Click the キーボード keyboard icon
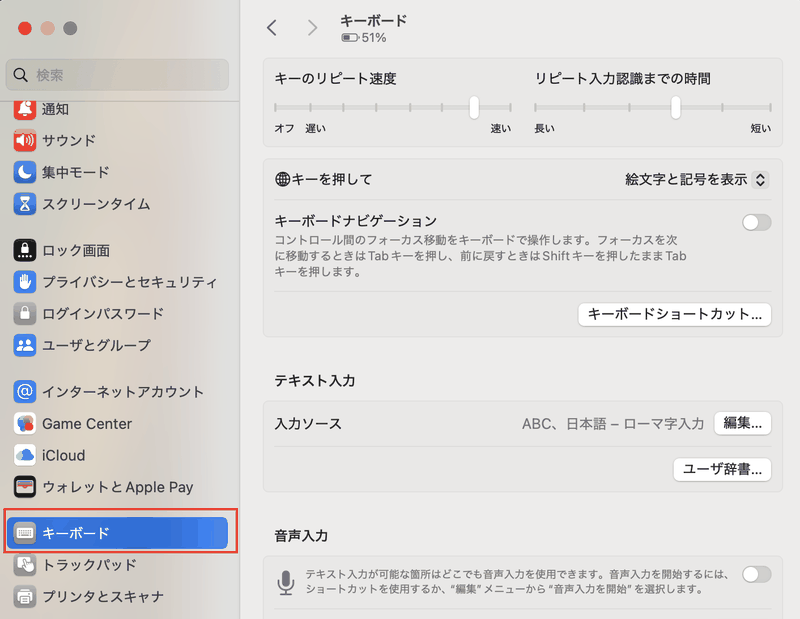The width and height of the screenshot is (800, 619). click(24, 533)
